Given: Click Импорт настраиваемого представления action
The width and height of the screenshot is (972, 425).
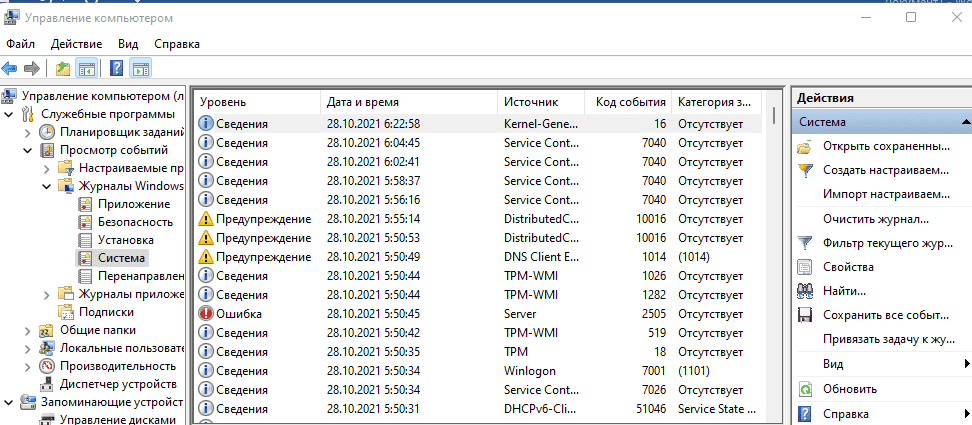Looking at the screenshot, I should tap(885, 194).
